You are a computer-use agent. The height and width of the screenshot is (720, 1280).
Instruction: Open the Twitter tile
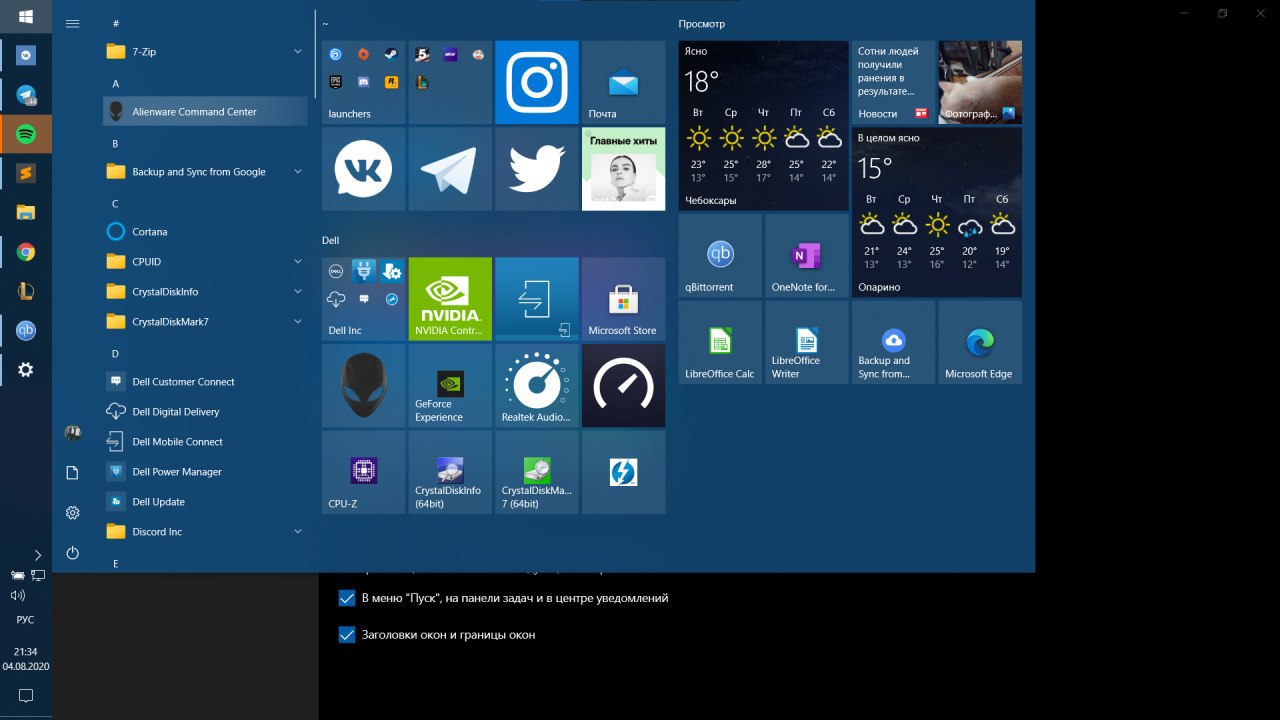click(537, 169)
